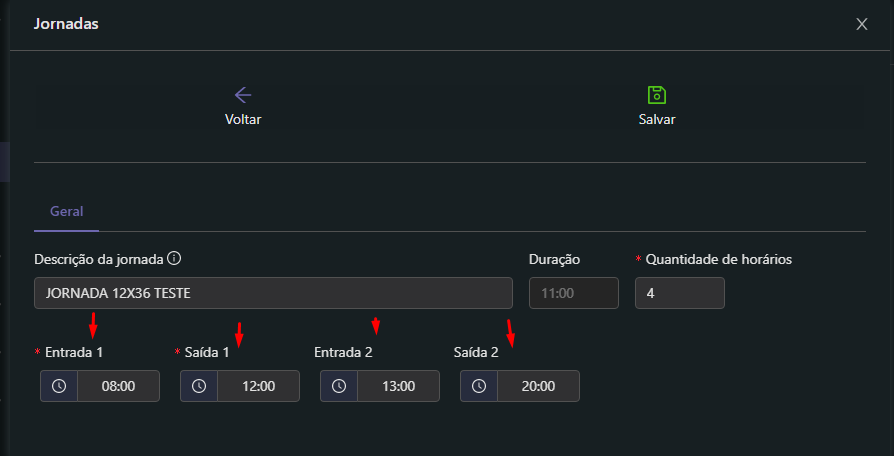Image resolution: width=894 pixels, height=456 pixels.
Task: Click the Voltar back arrow icon
Action: pyautogui.click(x=243, y=95)
